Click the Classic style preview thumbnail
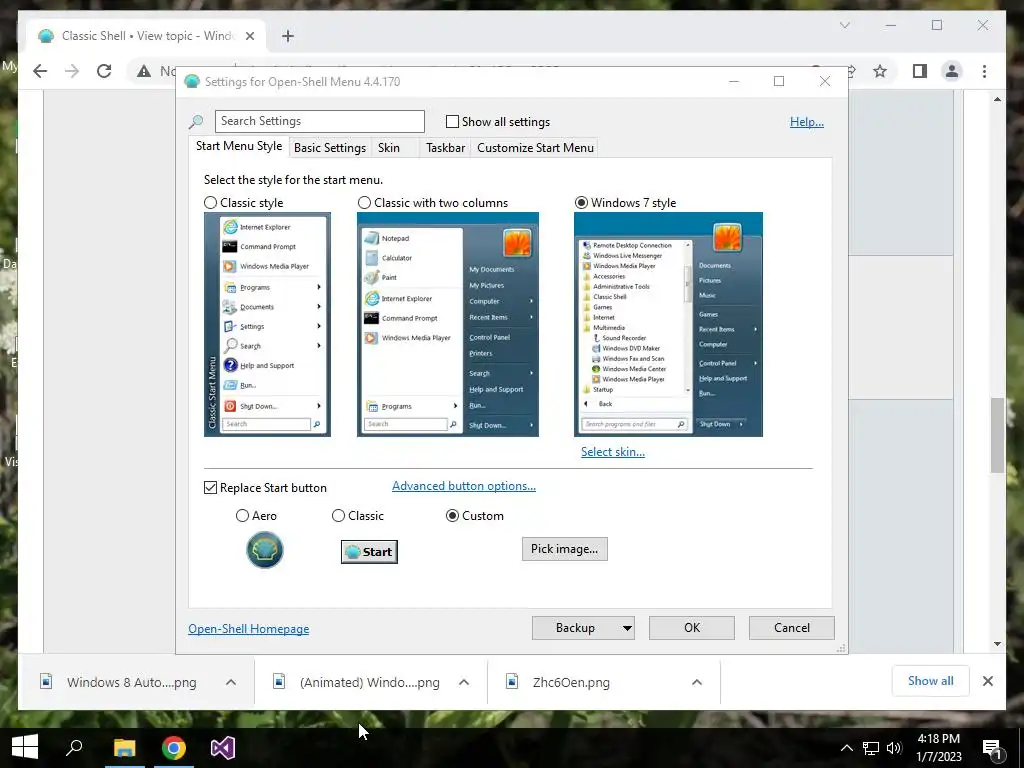 point(267,325)
